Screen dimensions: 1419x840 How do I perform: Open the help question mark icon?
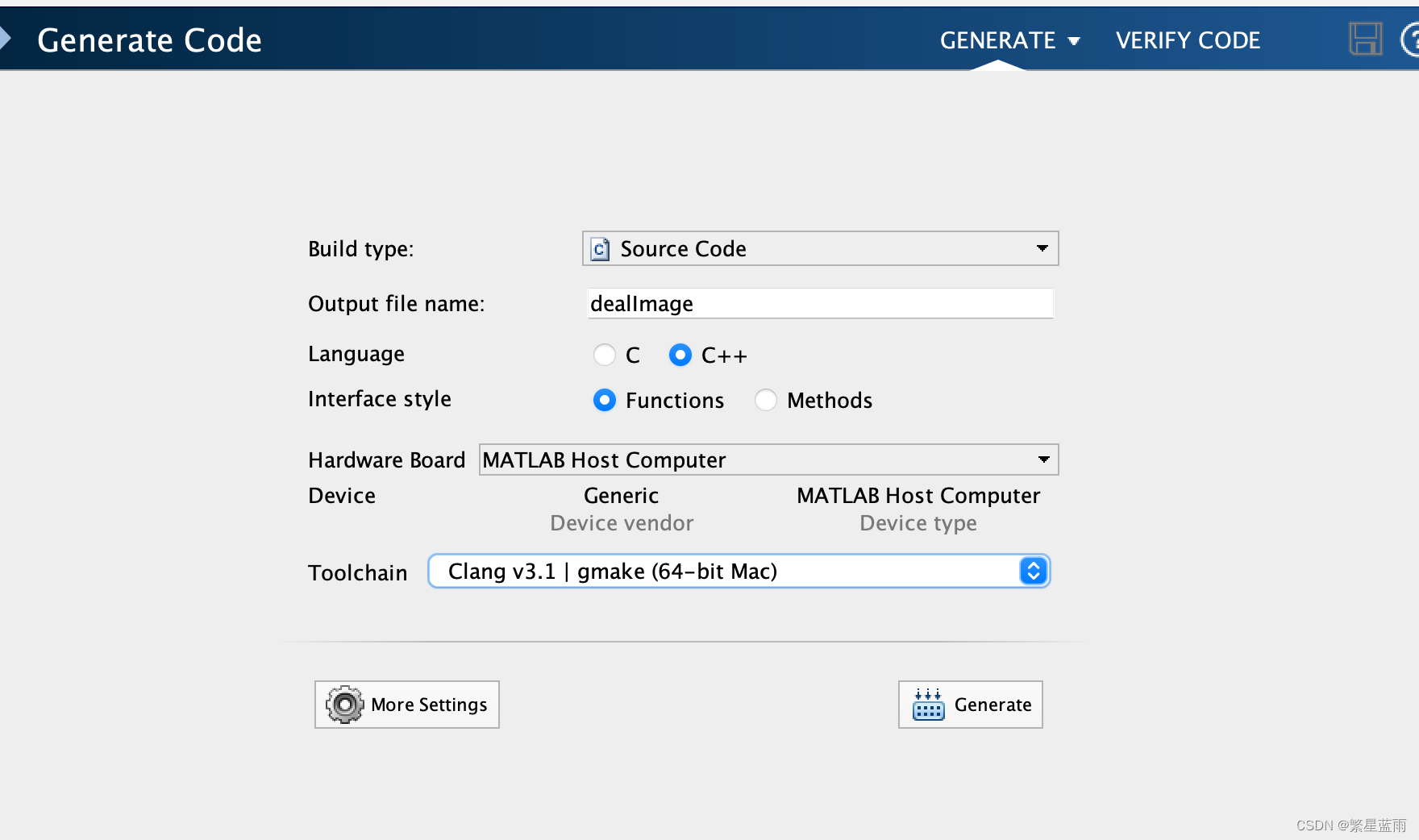point(1411,40)
